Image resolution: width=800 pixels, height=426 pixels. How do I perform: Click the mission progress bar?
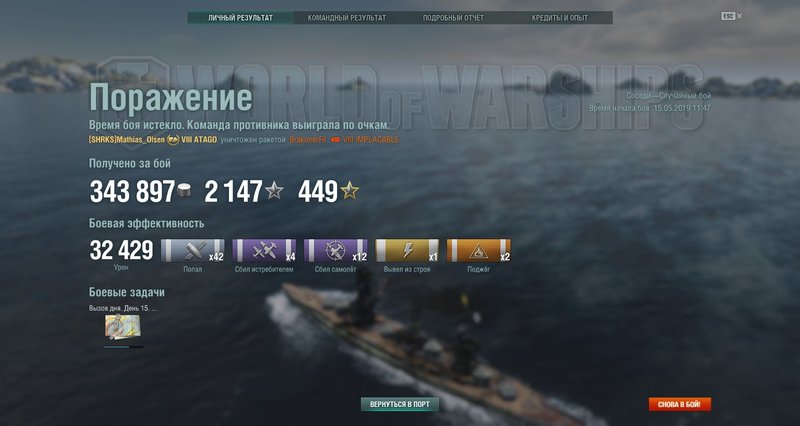(x=123, y=347)
